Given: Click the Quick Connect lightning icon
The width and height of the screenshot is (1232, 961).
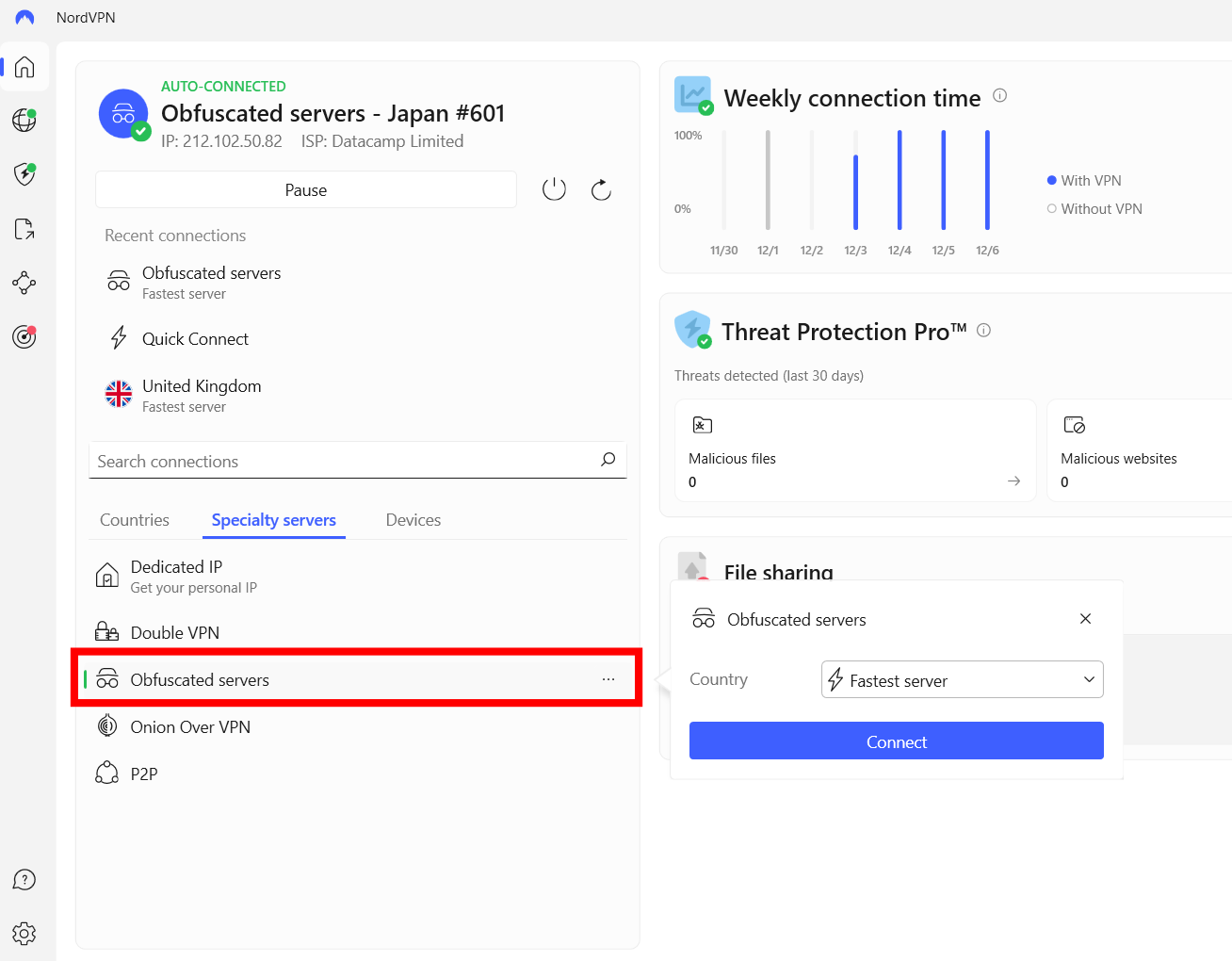Looking at the screenshot, I should tap(119, 337).
